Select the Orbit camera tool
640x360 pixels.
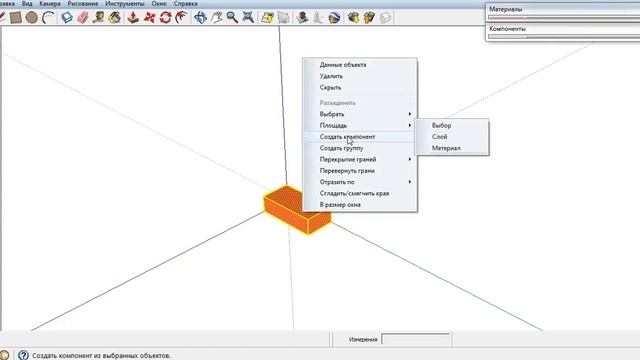point(200,18)
